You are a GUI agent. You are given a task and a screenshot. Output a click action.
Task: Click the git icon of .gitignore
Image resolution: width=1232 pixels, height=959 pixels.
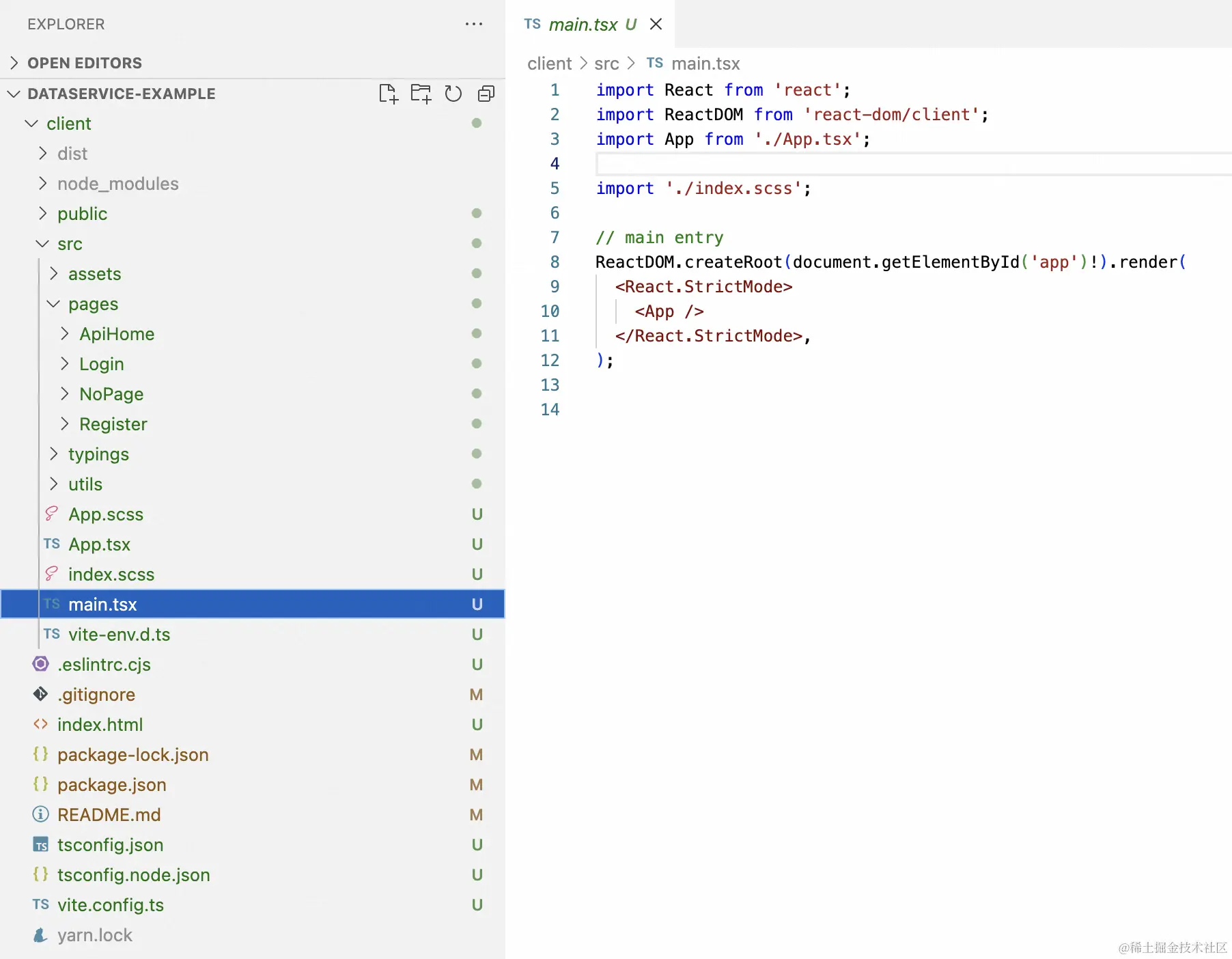41,694
